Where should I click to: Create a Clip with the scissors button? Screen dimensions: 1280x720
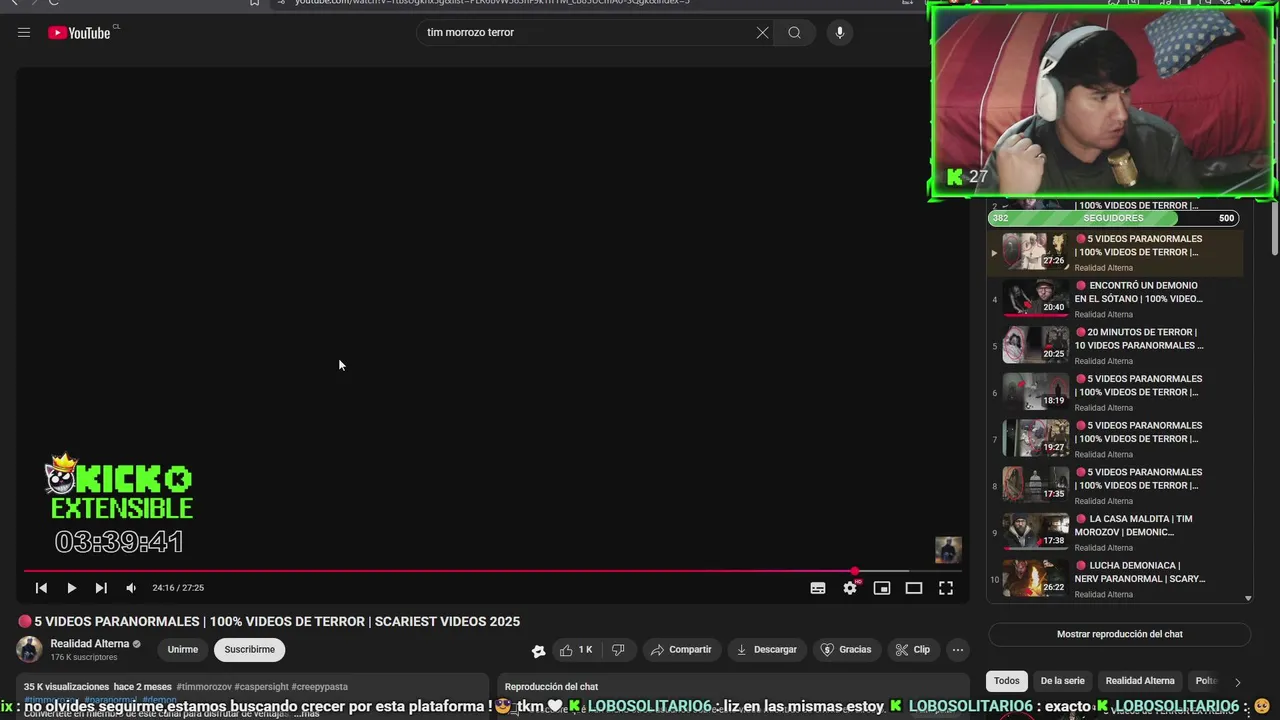pos(912,649)
